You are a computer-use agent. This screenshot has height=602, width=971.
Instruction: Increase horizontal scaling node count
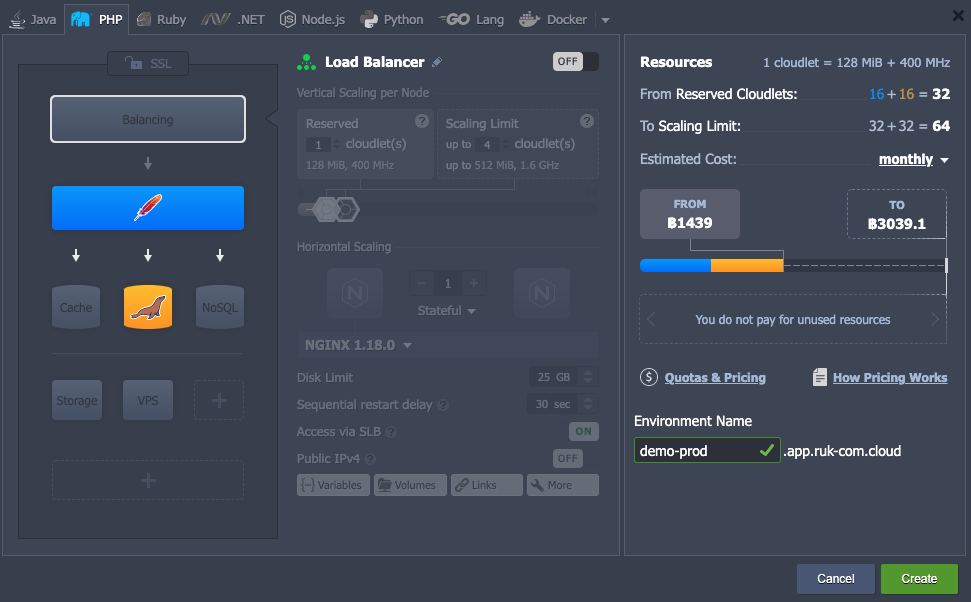tap(474, 283)
